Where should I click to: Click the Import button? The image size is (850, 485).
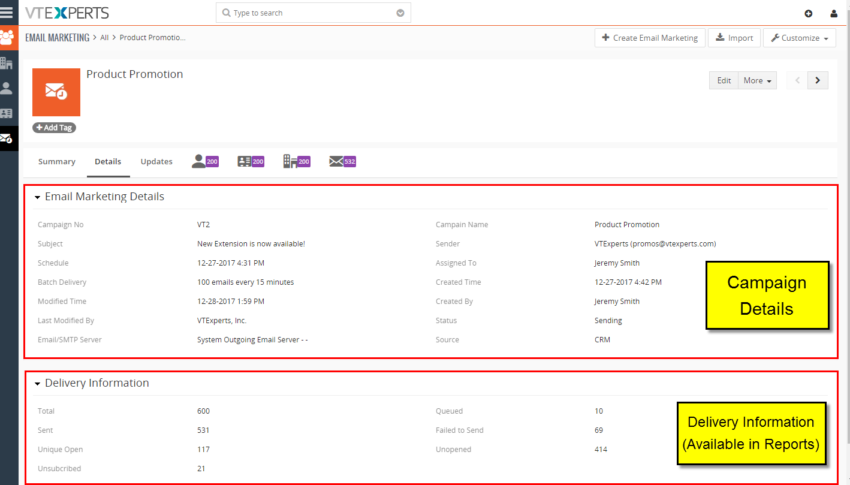click(734, 38)
